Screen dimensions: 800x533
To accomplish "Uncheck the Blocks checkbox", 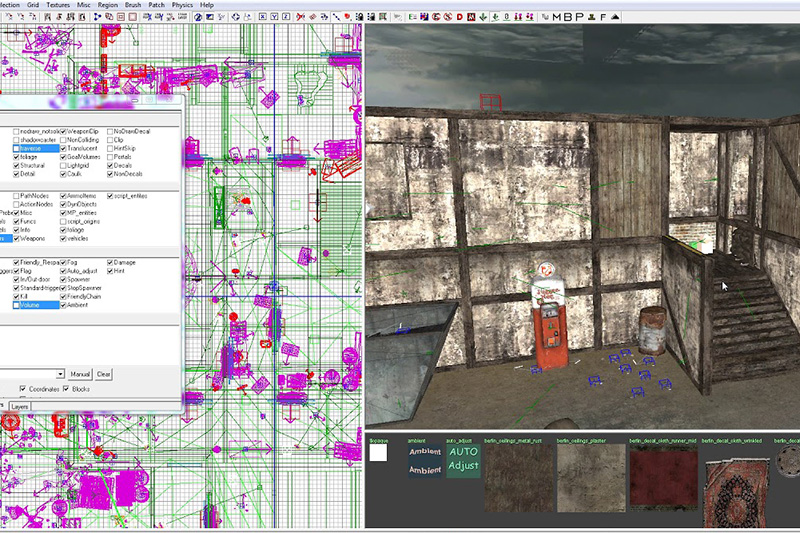I will [66, 389].
